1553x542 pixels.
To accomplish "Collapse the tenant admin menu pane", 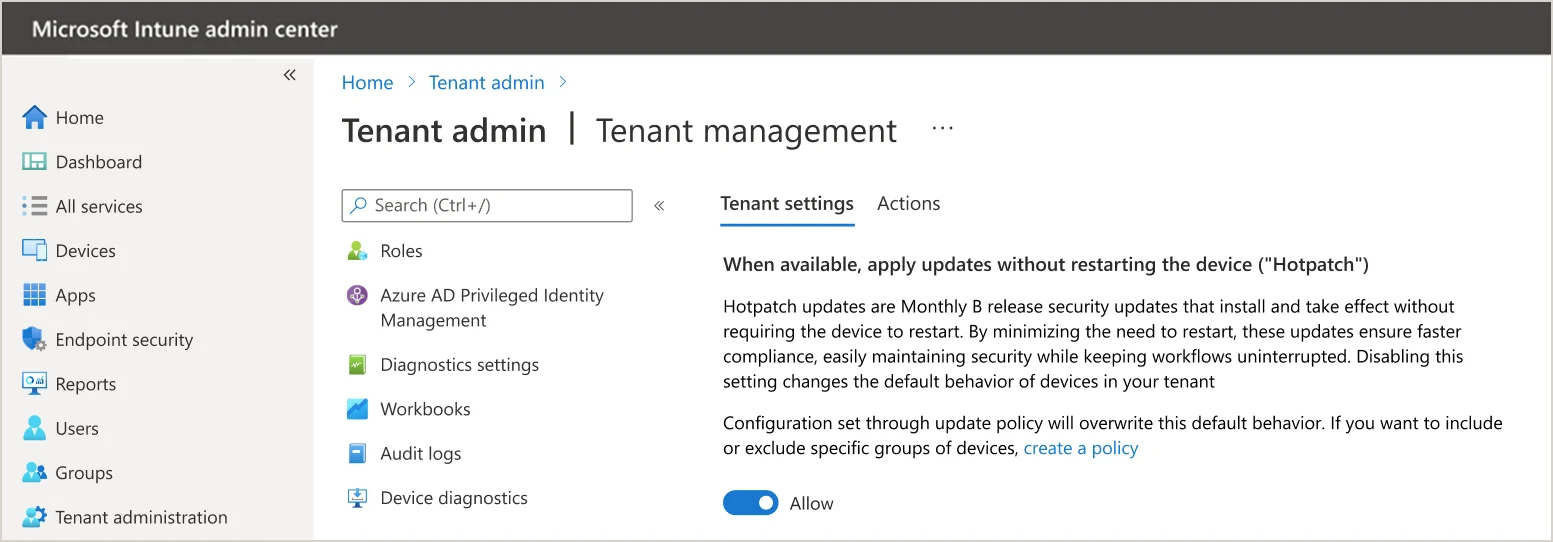I will pos(659,206).
